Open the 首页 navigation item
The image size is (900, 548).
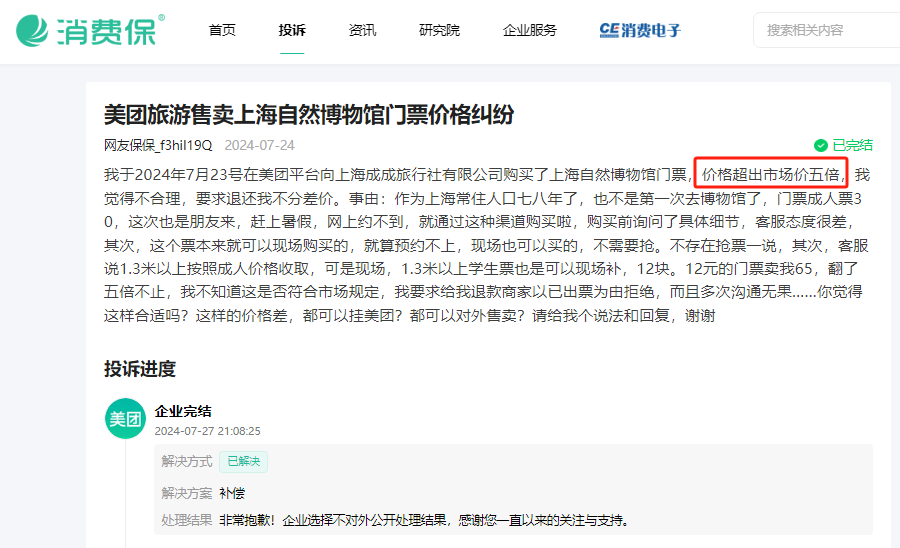[x=222, y=30]
